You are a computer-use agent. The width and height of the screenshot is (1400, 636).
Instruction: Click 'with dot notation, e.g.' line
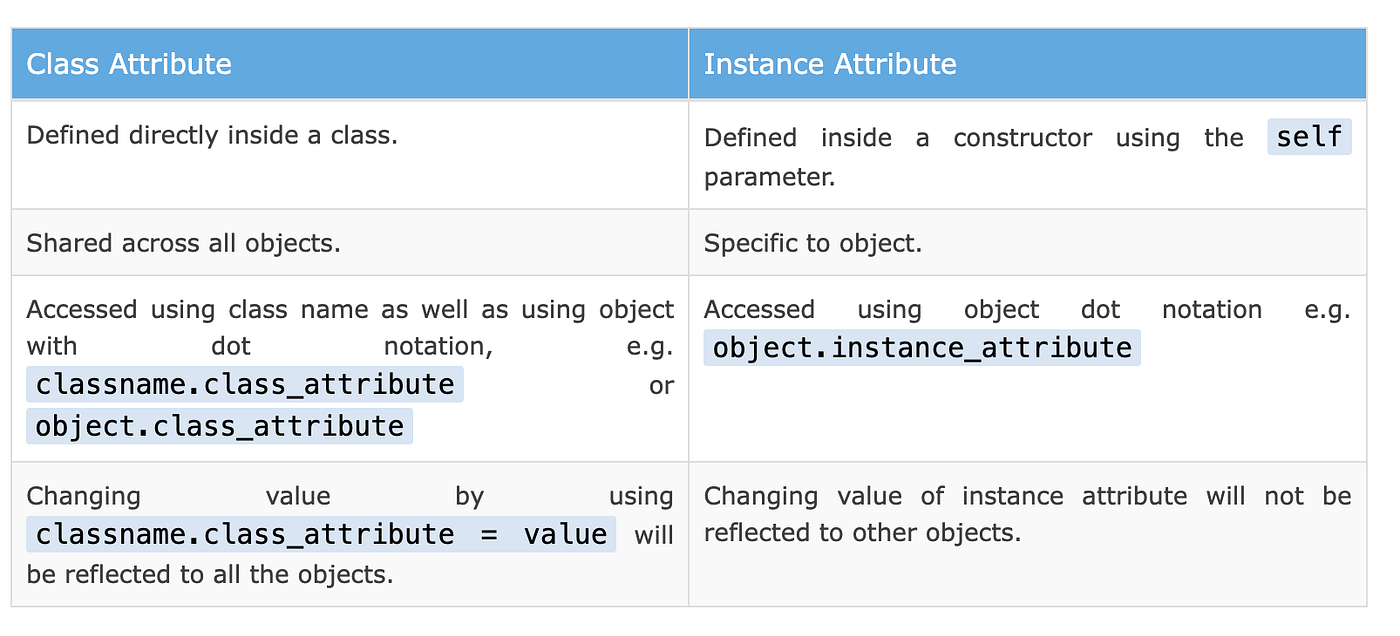point(350,347)
